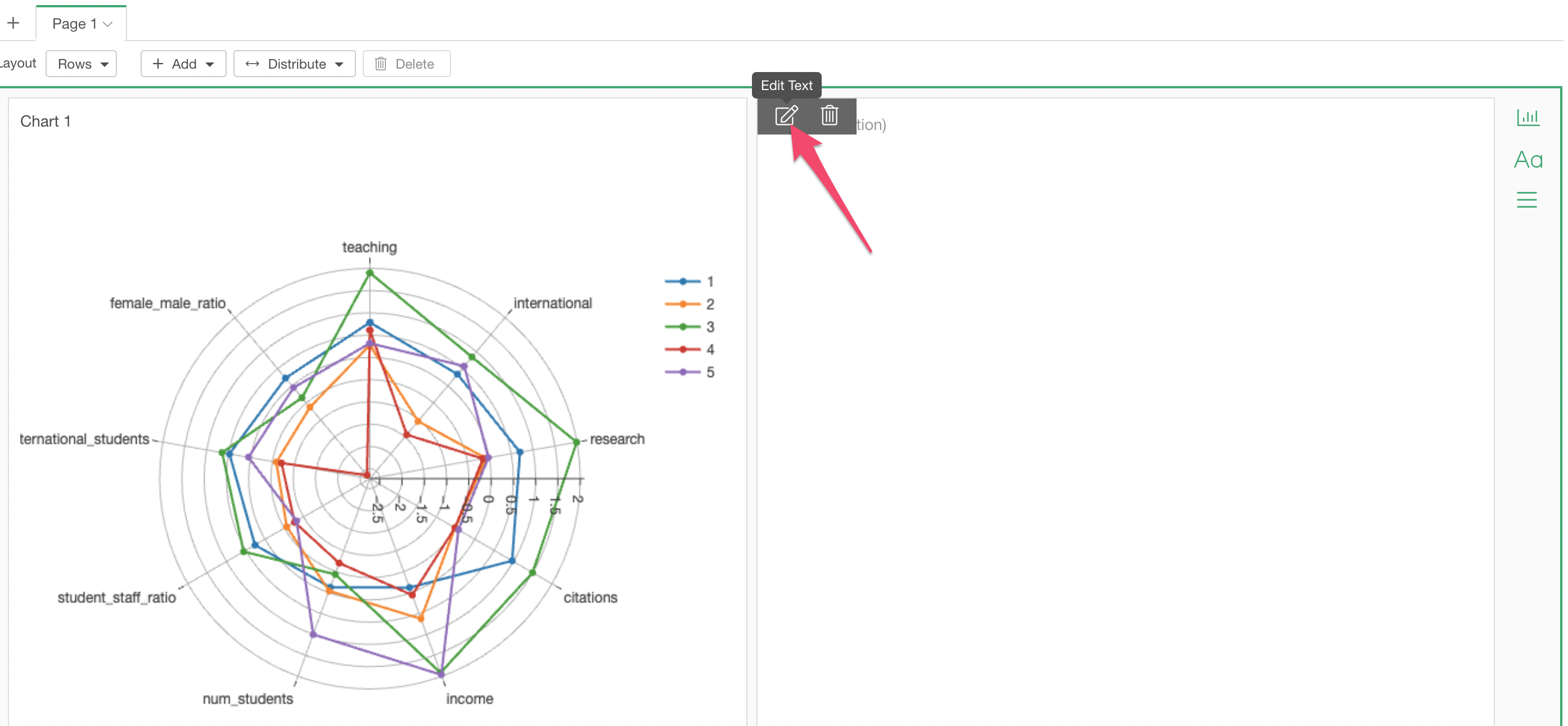Click the income axis label

(x=470, y=698)
